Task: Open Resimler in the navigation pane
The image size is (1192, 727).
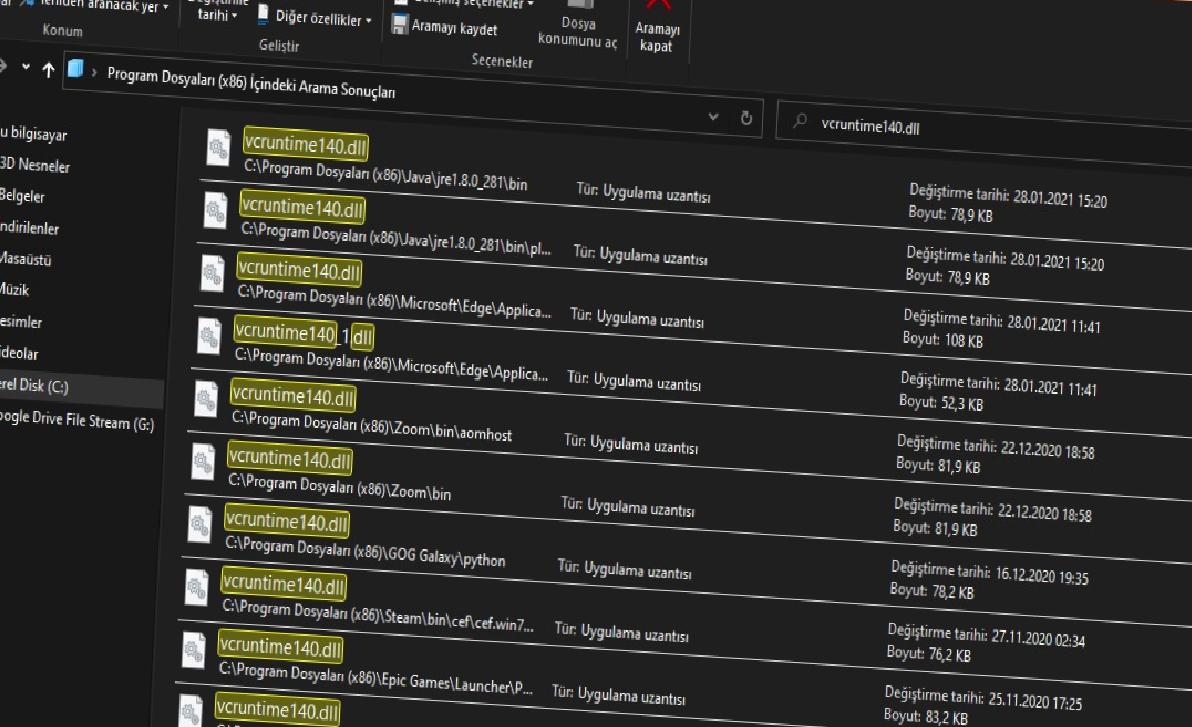Action: [21, 321]
